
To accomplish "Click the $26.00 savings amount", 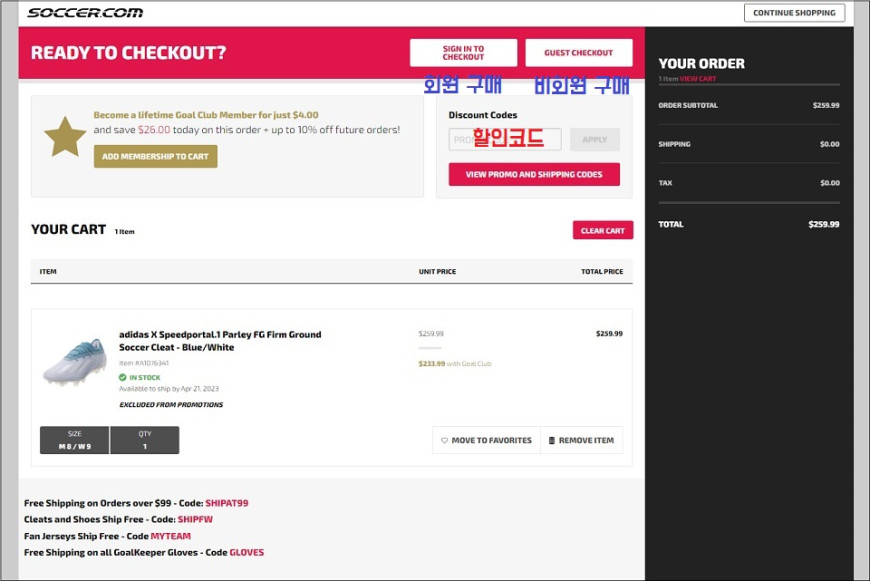I will point(154,129).
